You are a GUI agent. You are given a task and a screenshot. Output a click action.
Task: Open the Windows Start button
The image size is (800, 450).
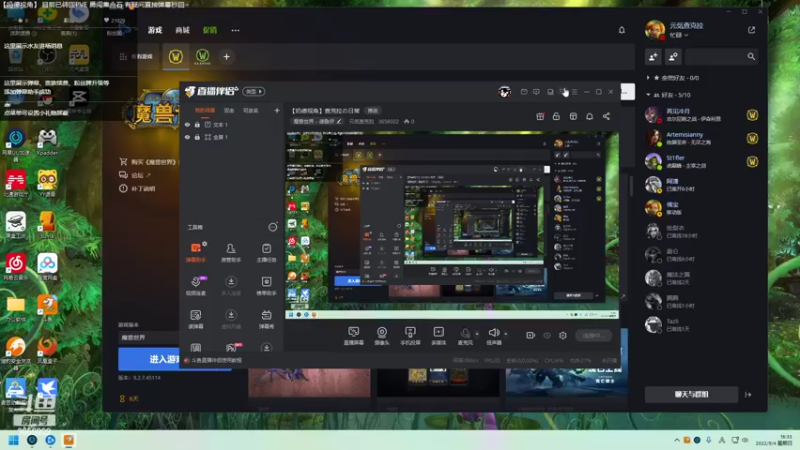(14, 440)
